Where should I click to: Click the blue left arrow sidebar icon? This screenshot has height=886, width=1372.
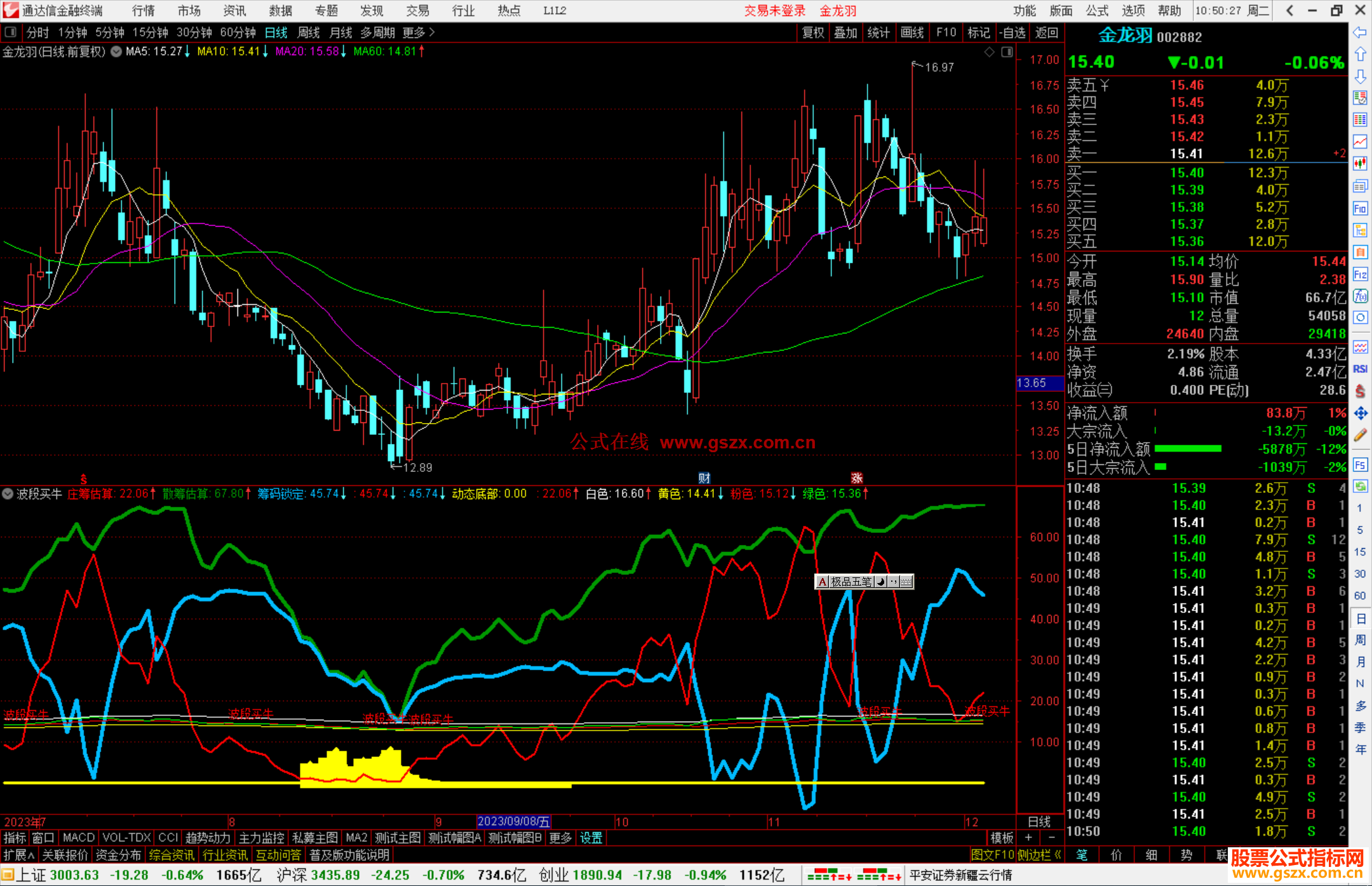(1360, 32)
